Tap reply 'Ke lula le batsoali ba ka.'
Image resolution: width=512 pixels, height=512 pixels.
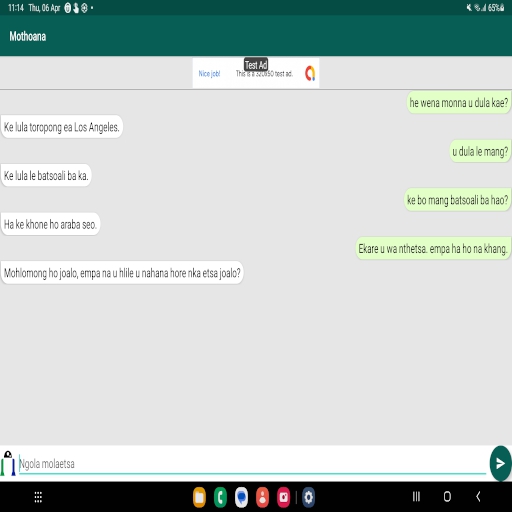coord(46,175)
